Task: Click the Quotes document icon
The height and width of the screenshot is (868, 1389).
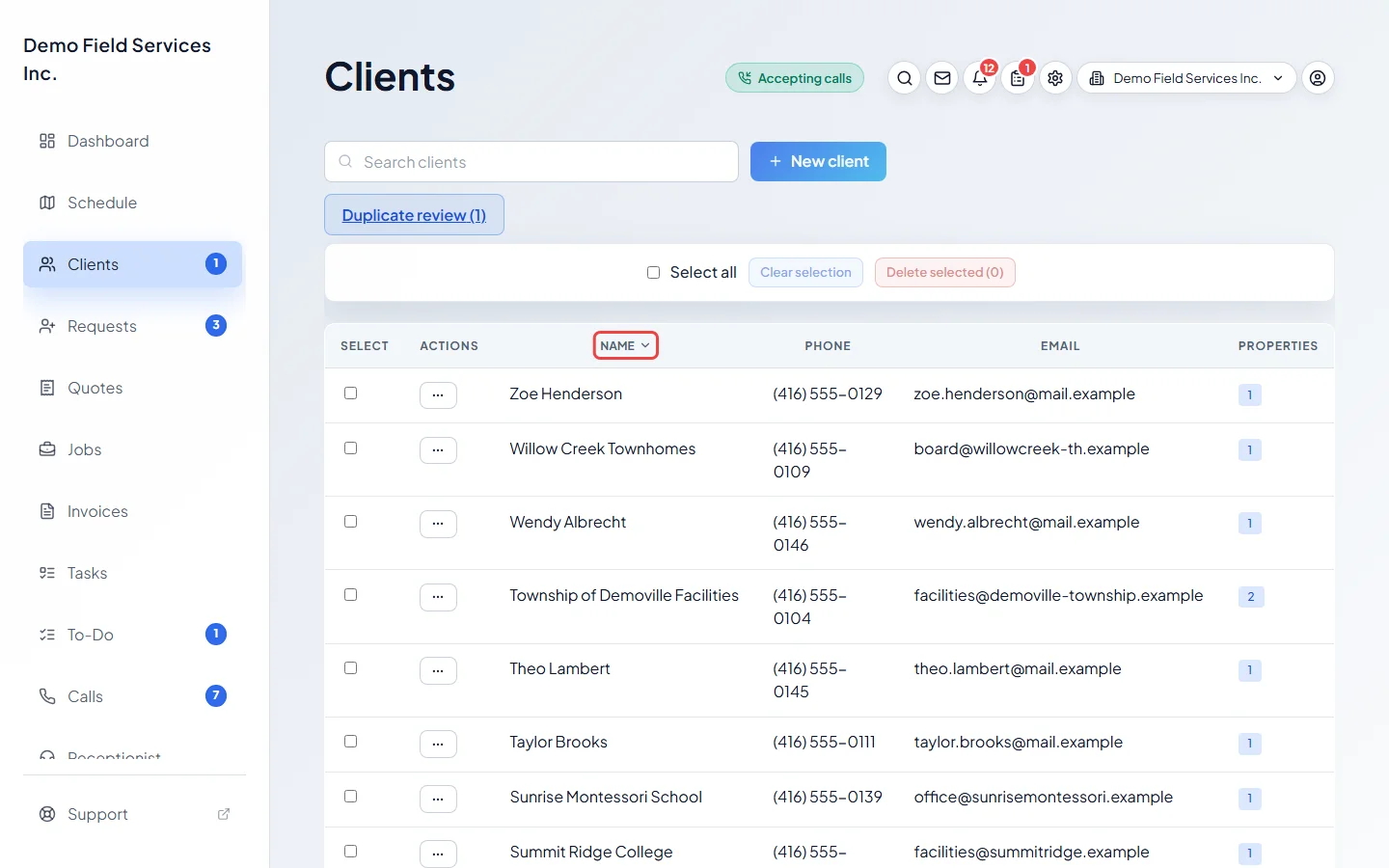Action: [47, 388]
